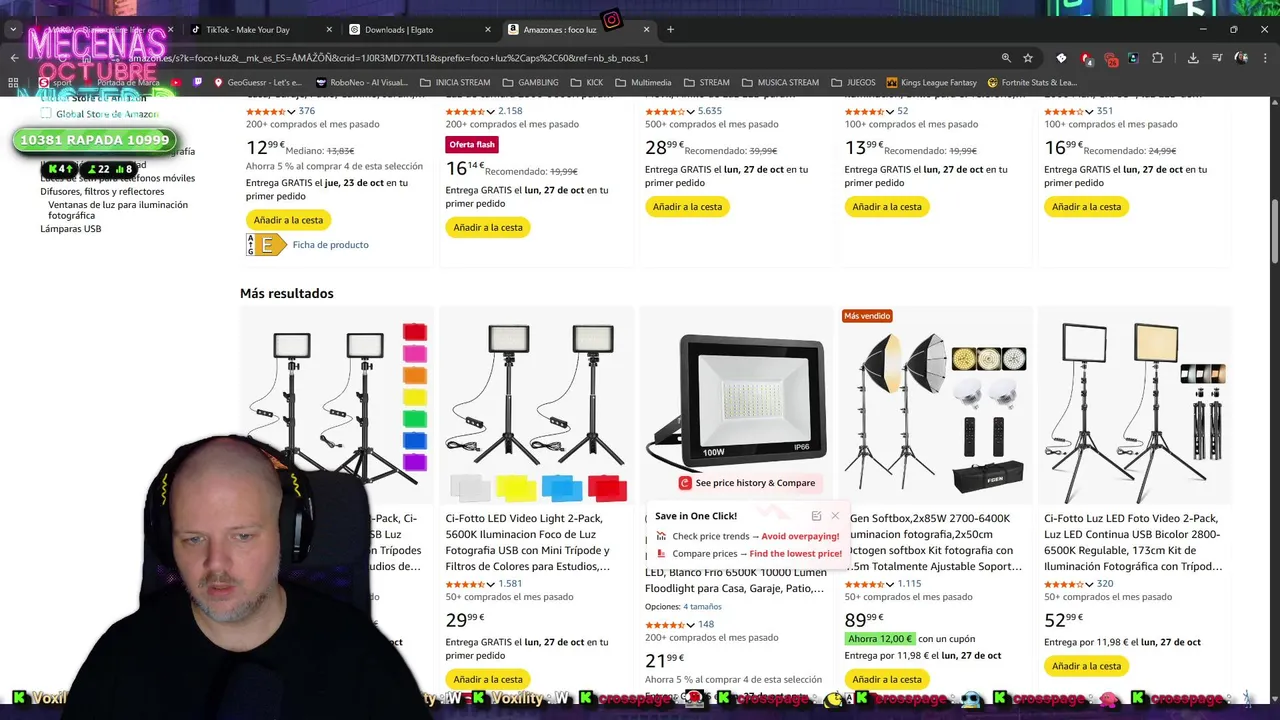The height and width of the screenshot is (720, 1280).
Task: Select the Amazon.es foco luz tab
Action: (580, 30)
